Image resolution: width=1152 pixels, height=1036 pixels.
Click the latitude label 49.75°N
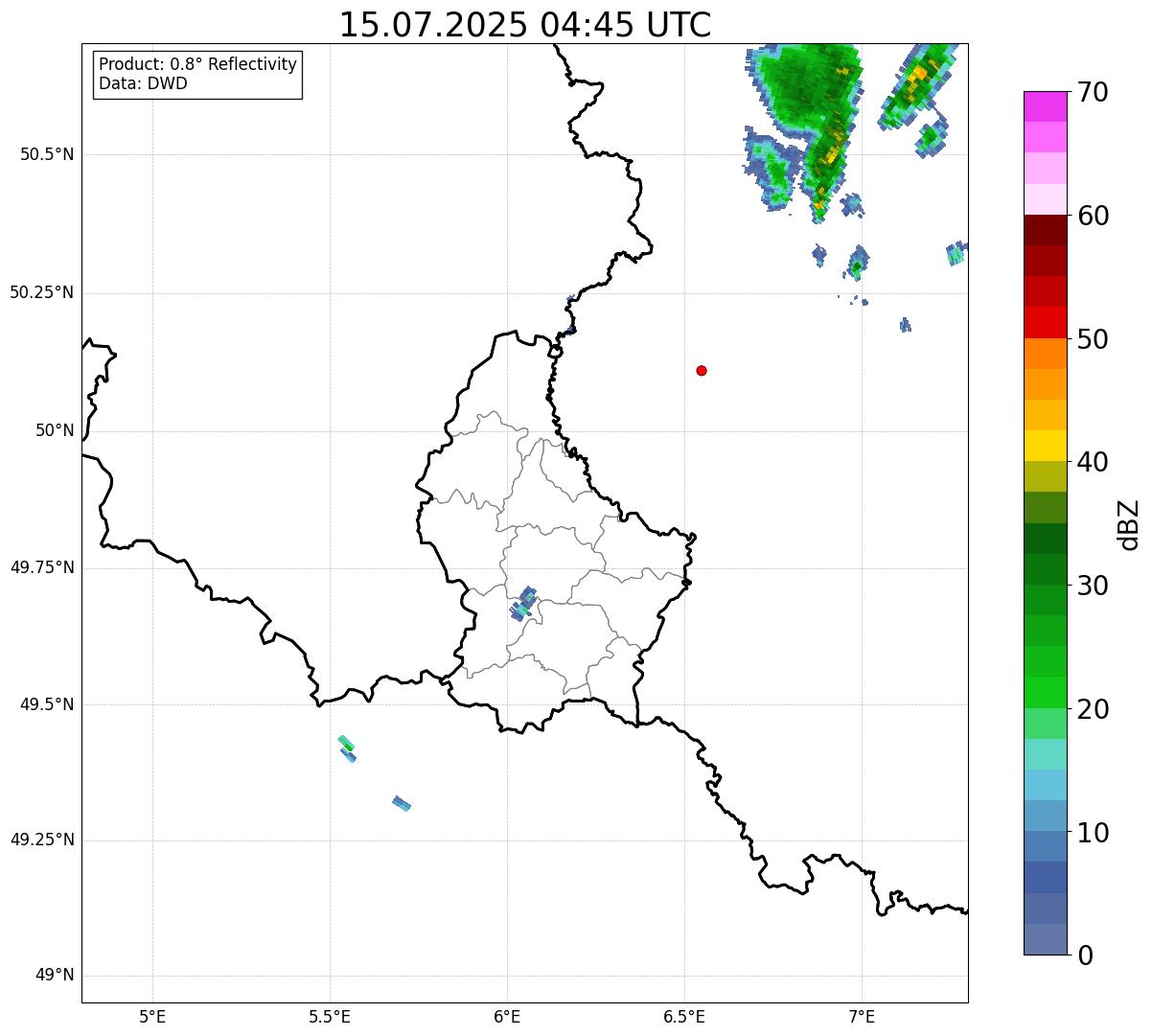coord(41,567)
